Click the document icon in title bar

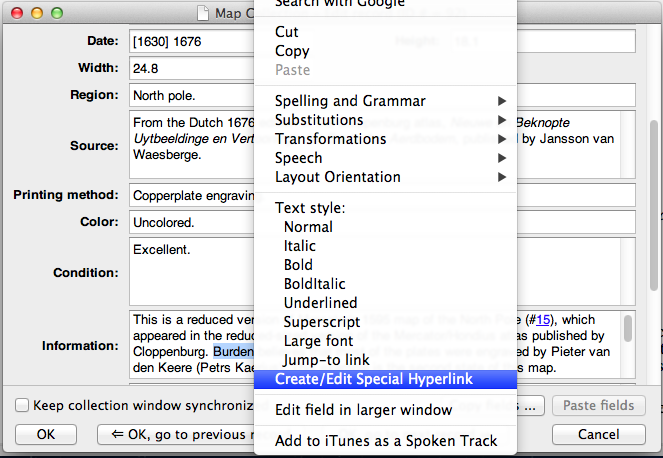(203, 13)
